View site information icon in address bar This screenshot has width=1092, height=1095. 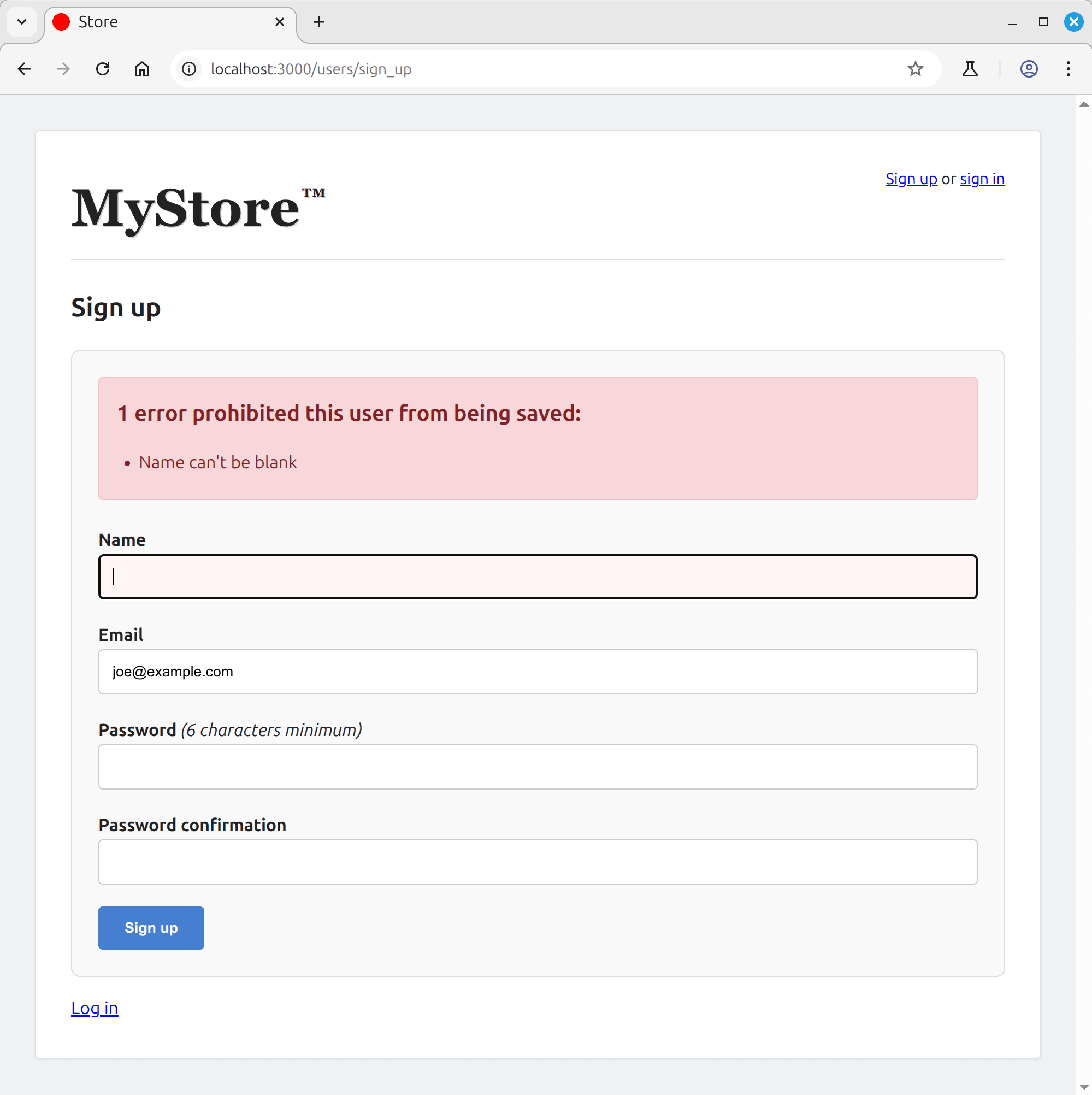189,69
